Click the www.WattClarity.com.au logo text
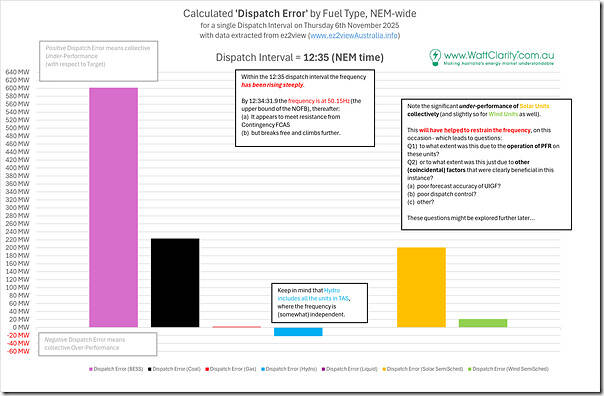This screenshot has height=396, width=604. tap(499, 55)
